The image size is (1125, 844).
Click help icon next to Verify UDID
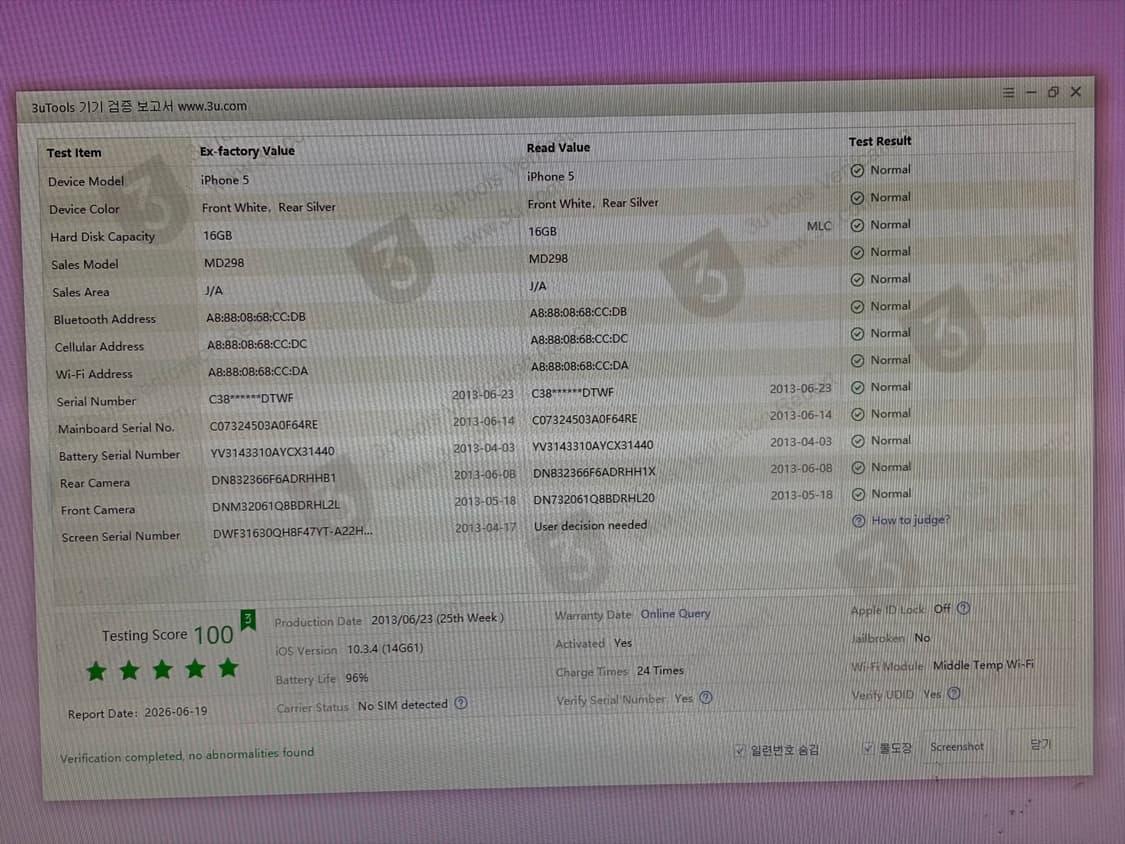(954, 693)
